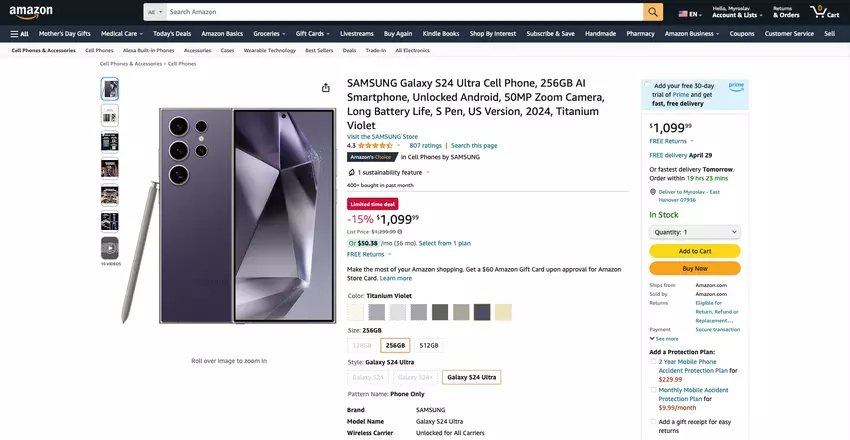Viewport: 850px width, 440px height.
Task: Enable the add a gift receipt checkbox
Action: (x=653, y=421)
